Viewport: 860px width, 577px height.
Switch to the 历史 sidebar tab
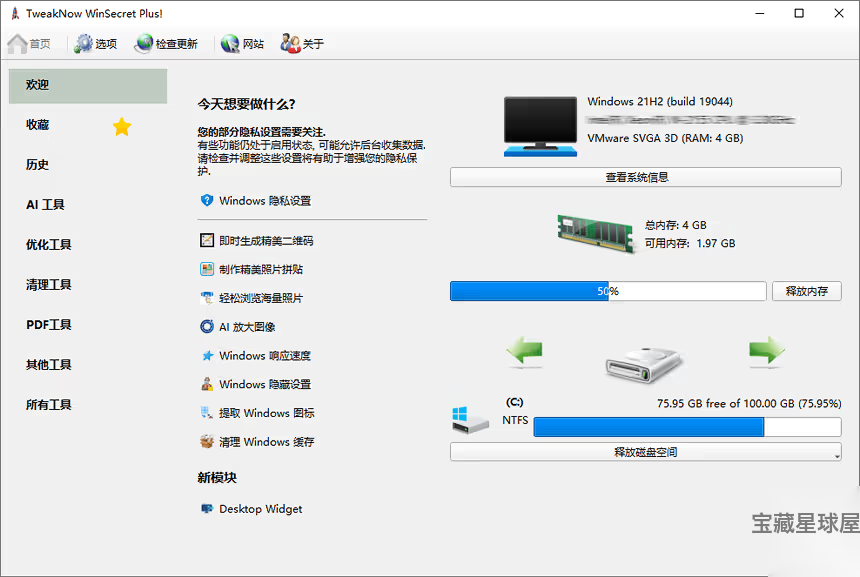tap(37, 165)
